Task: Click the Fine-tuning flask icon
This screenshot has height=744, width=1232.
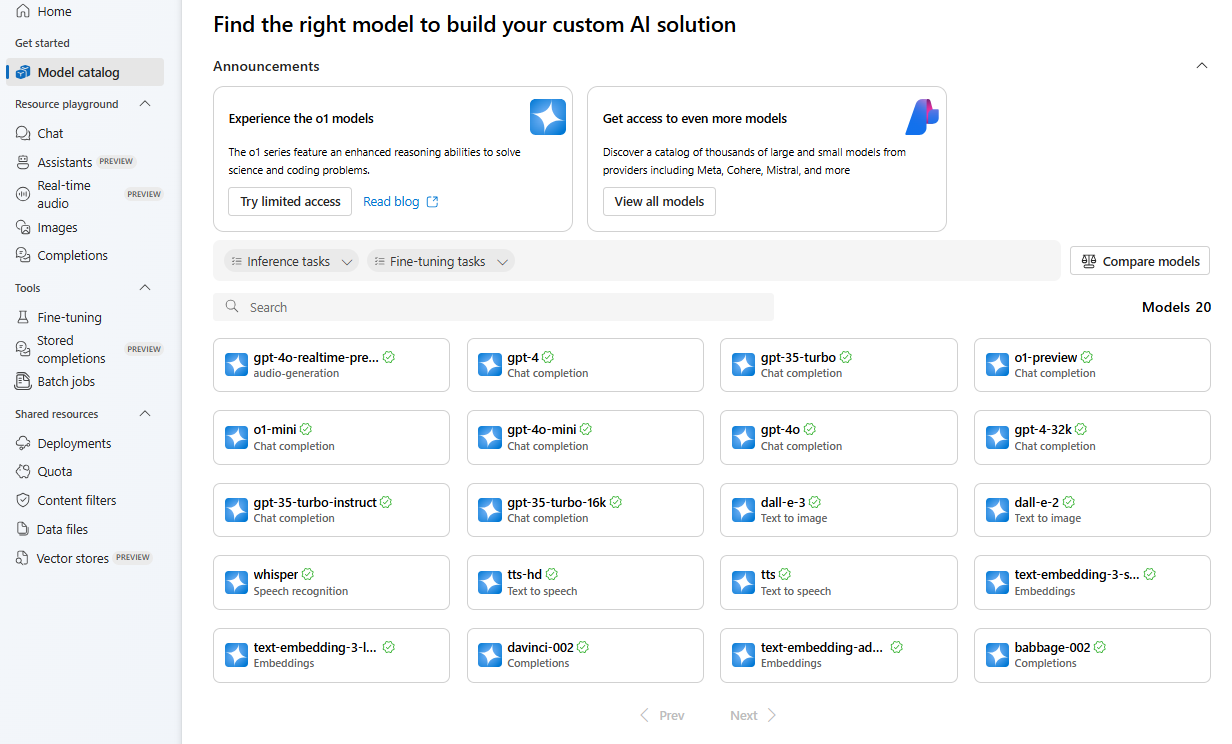Action: (x=23, y=317)
